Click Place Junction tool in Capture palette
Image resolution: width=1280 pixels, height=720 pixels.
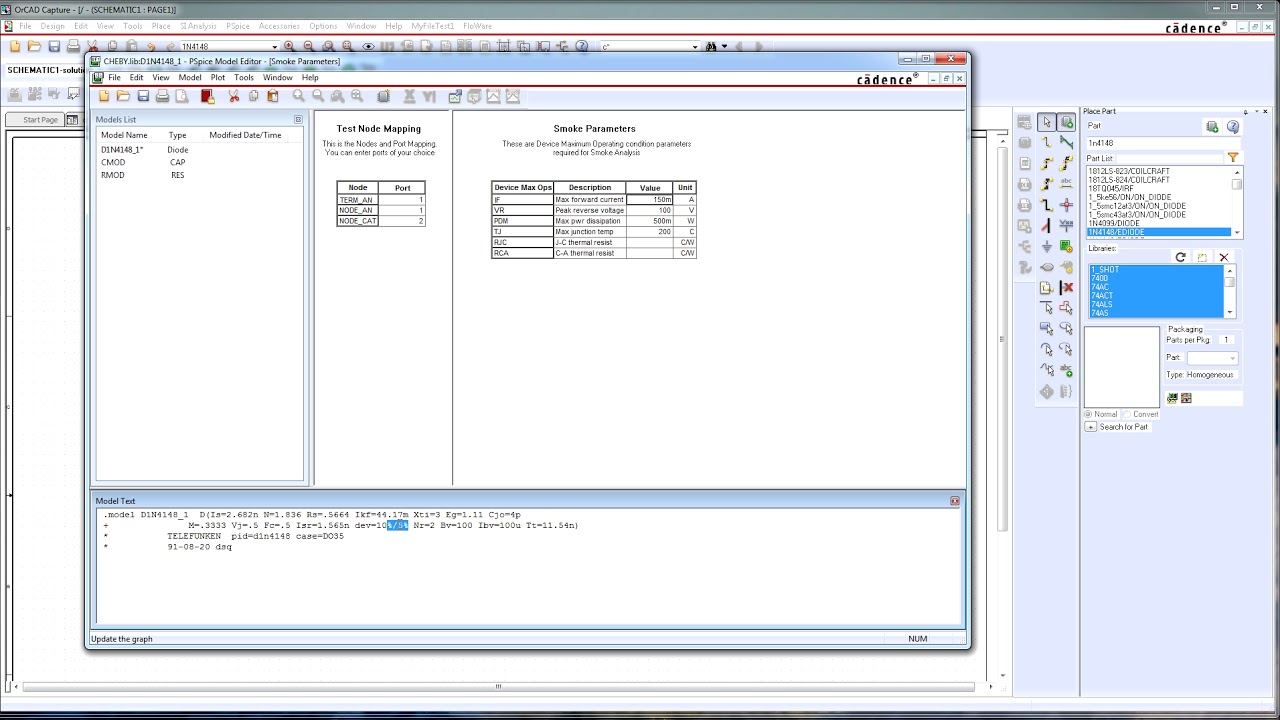(x=1066, y=205)
